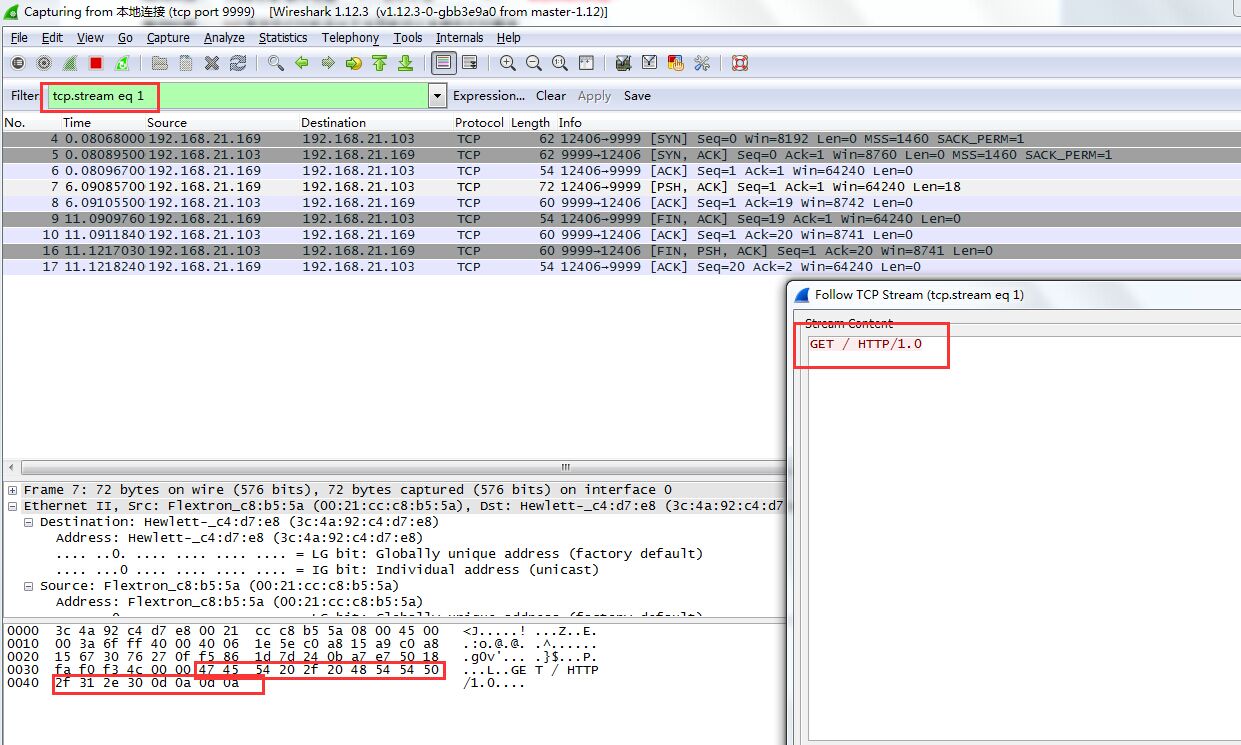Viewport: 1241px width, 745px height.
Task: Collapse the Ethernet II details node
Action: pos(13,506)
